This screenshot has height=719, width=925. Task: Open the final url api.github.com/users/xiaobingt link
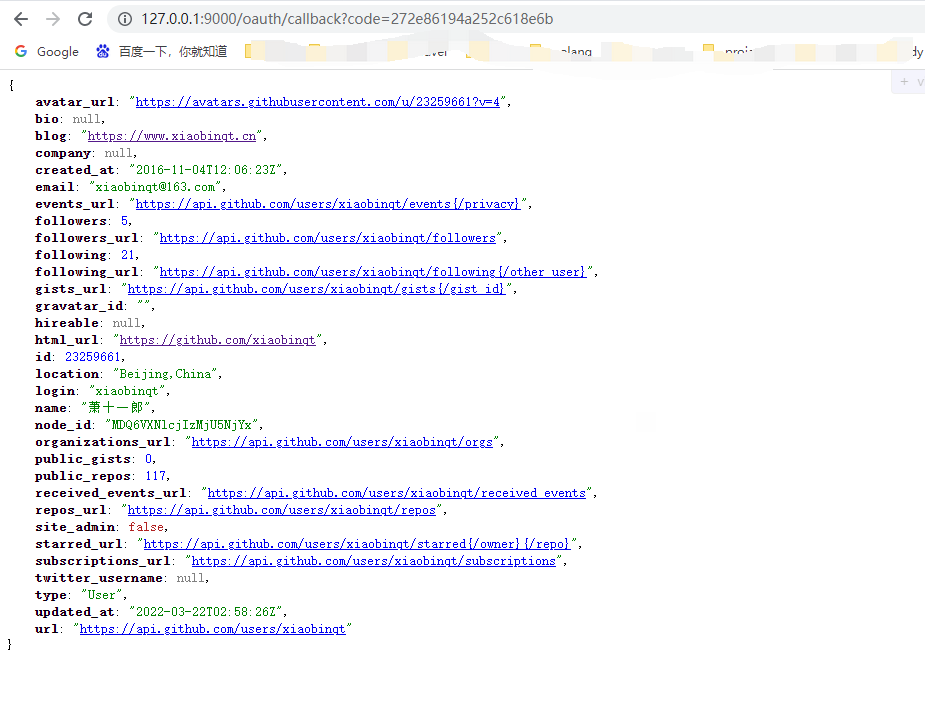[x=212, y=629]
